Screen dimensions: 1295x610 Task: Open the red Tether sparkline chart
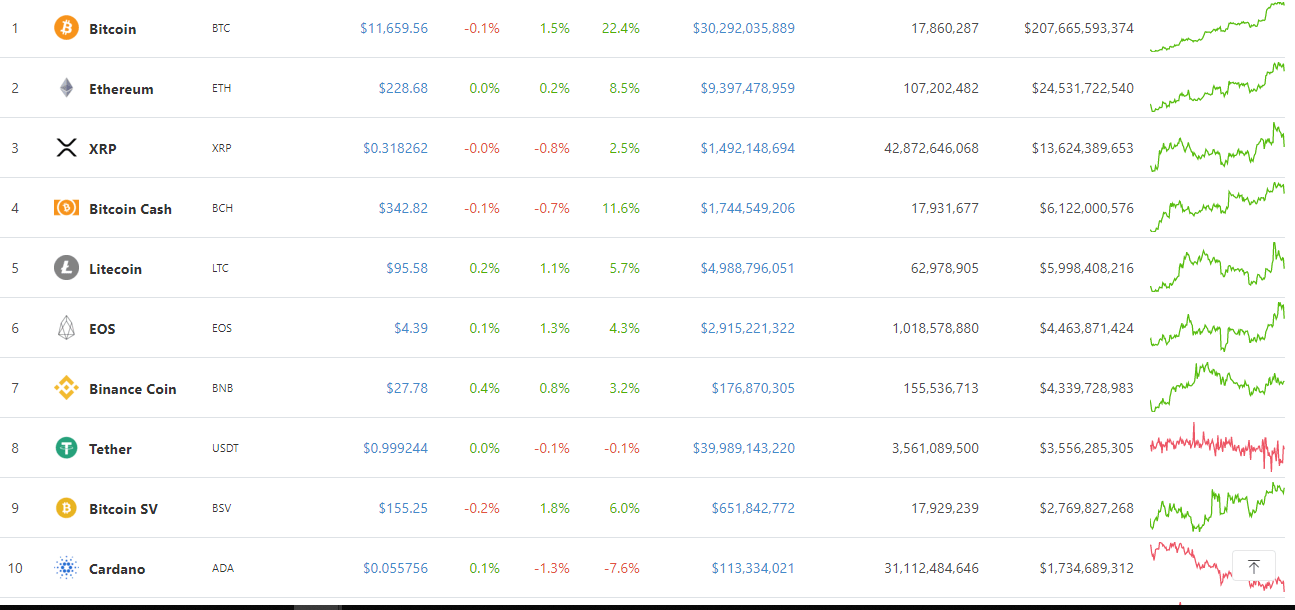coord(1217,447)
